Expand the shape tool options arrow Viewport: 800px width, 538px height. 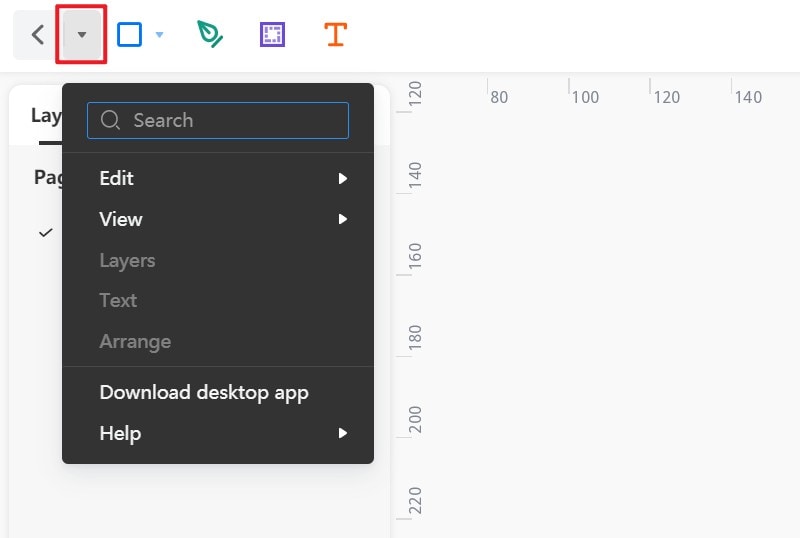click(x=159, y=35)
